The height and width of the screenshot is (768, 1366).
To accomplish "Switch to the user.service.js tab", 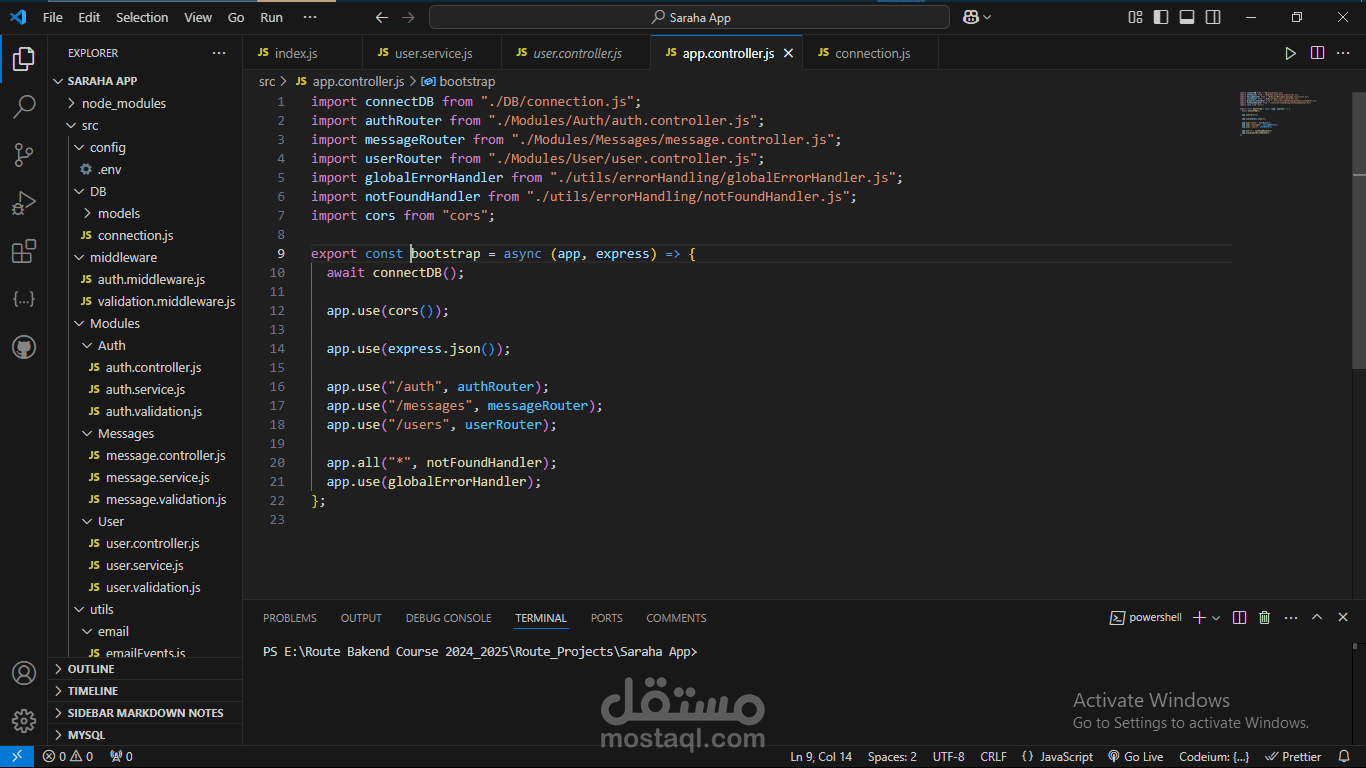I will [x=433, y=53].
